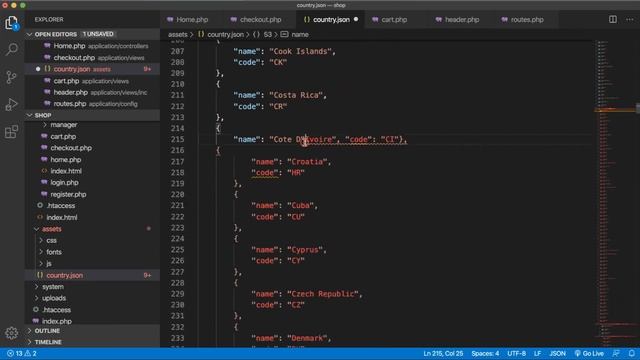The image size is (640, 360).
Task: Change language mode via JSON status item
Action: (x=557, y=353)
